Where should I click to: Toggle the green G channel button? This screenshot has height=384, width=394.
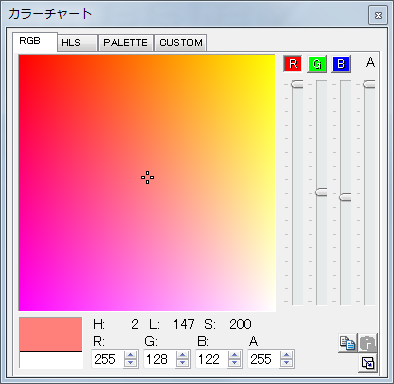(317, 64)
